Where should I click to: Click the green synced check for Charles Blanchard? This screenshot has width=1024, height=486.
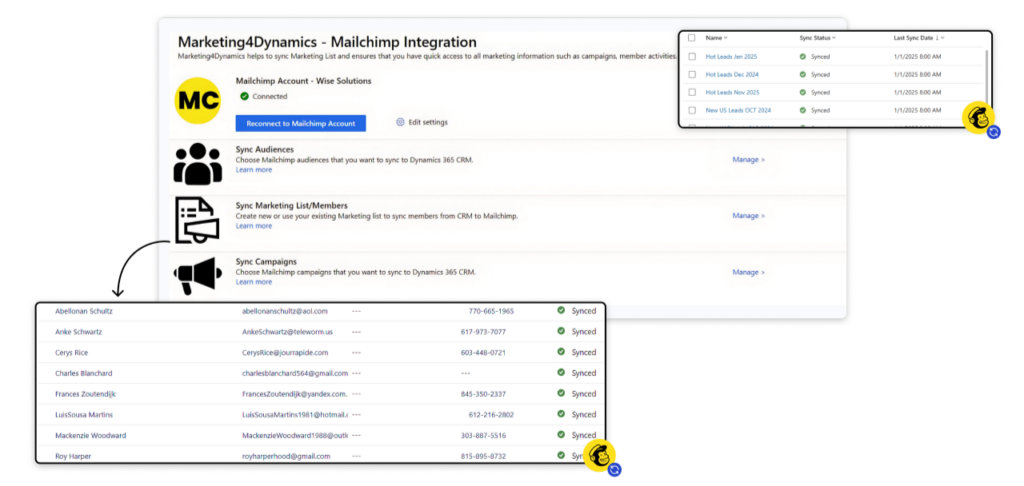pyautogui.click(x=561, y=372)
